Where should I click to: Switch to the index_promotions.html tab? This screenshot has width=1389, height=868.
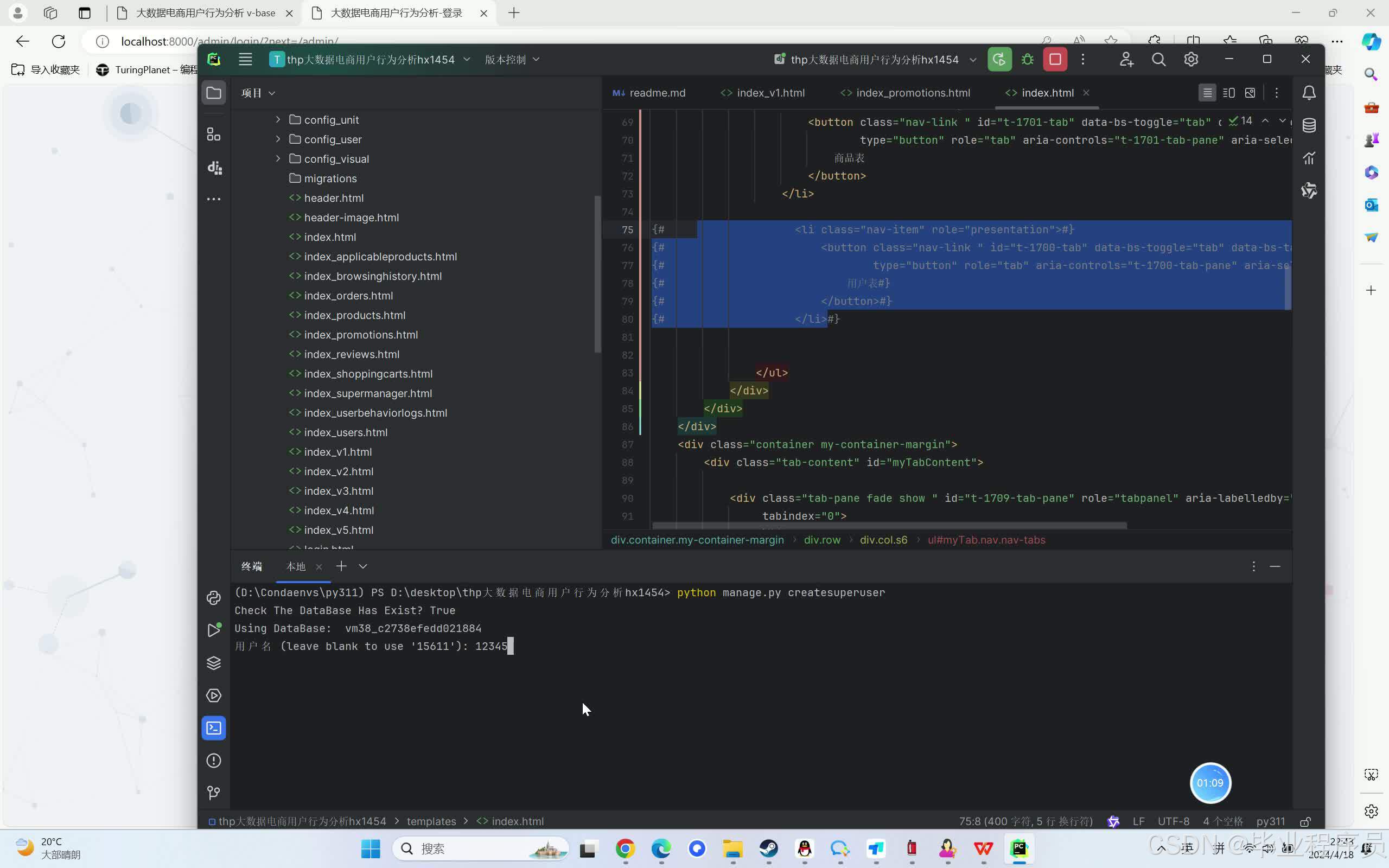coord(913,93)
